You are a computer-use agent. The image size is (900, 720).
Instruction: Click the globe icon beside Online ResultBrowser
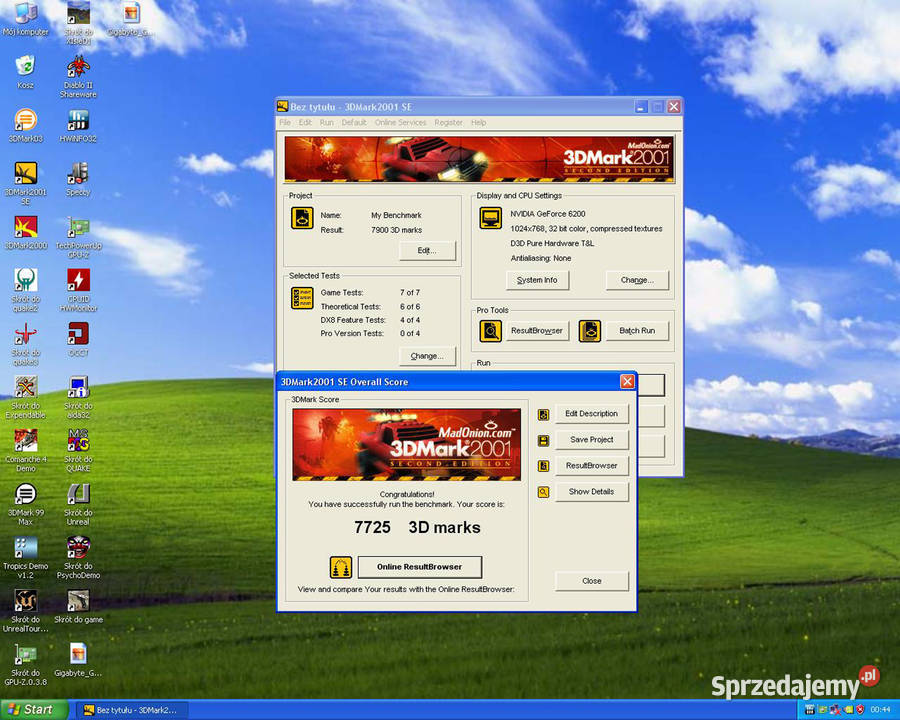[340, 567]
